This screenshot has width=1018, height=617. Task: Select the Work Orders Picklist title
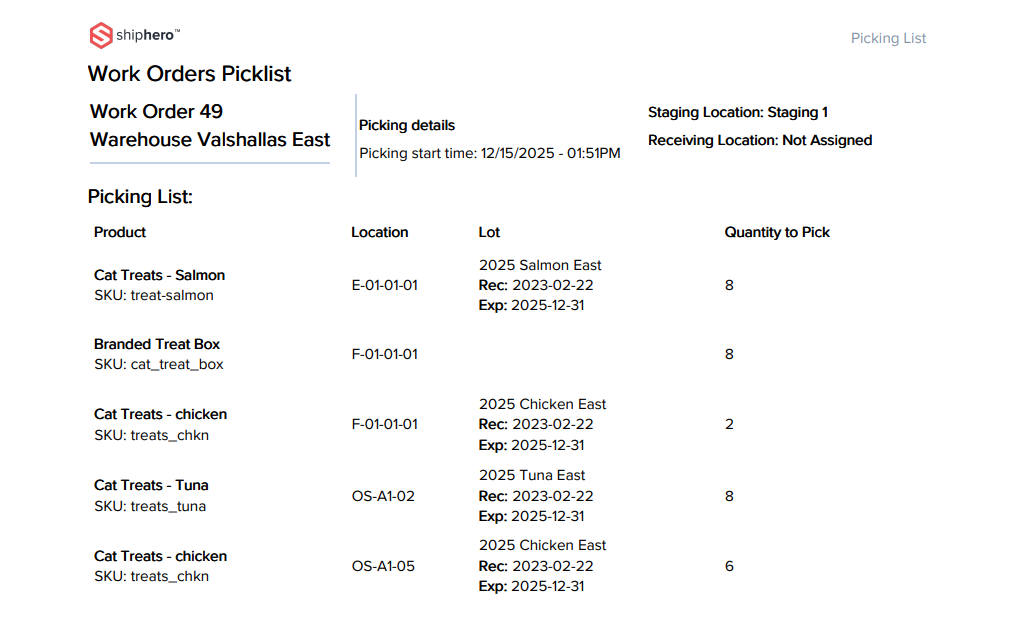pos(189,74)
